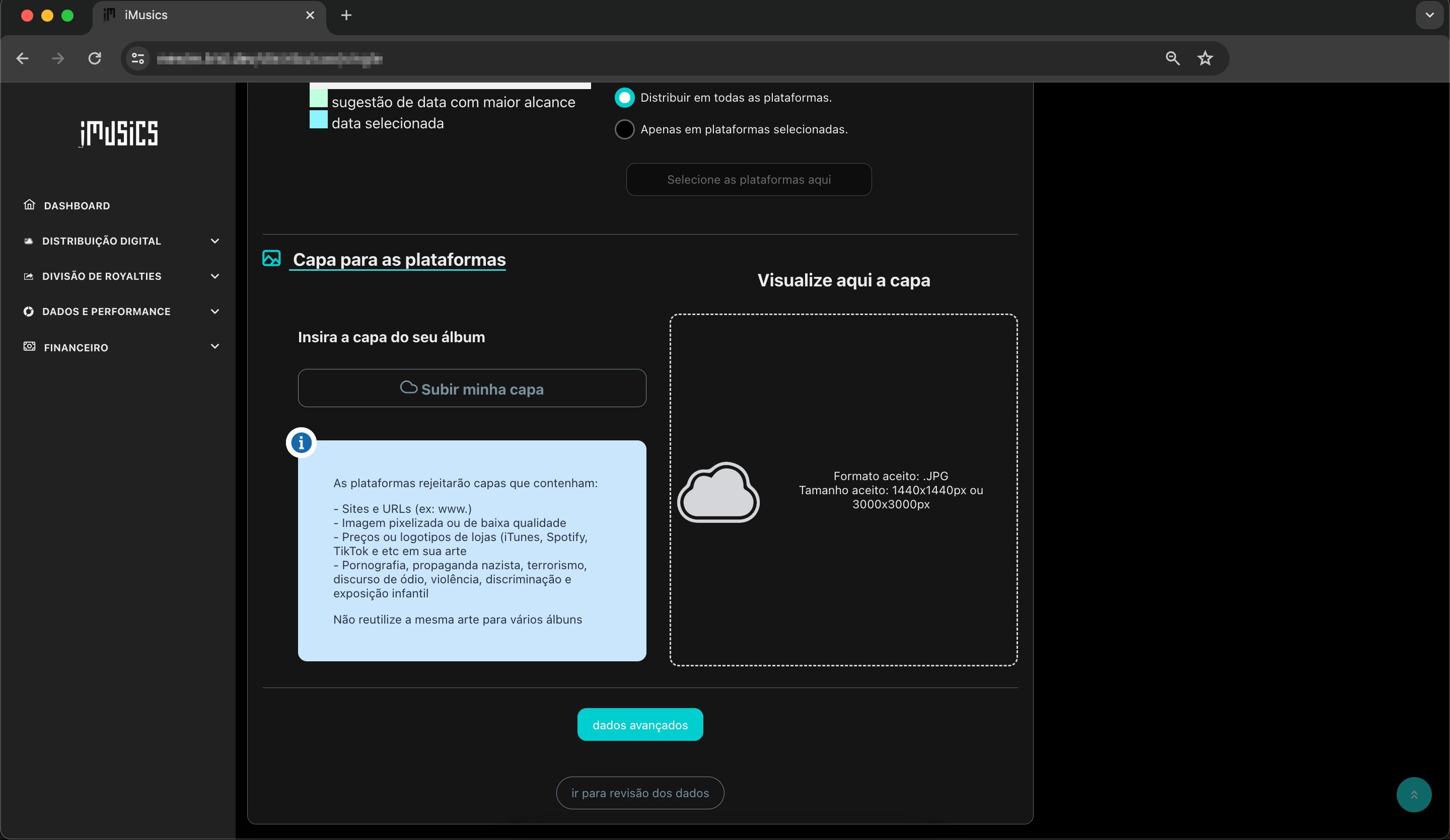Expand the Distribuição Digital sidebar menu
Screen dimensions: 1450x840
(101, 241)
